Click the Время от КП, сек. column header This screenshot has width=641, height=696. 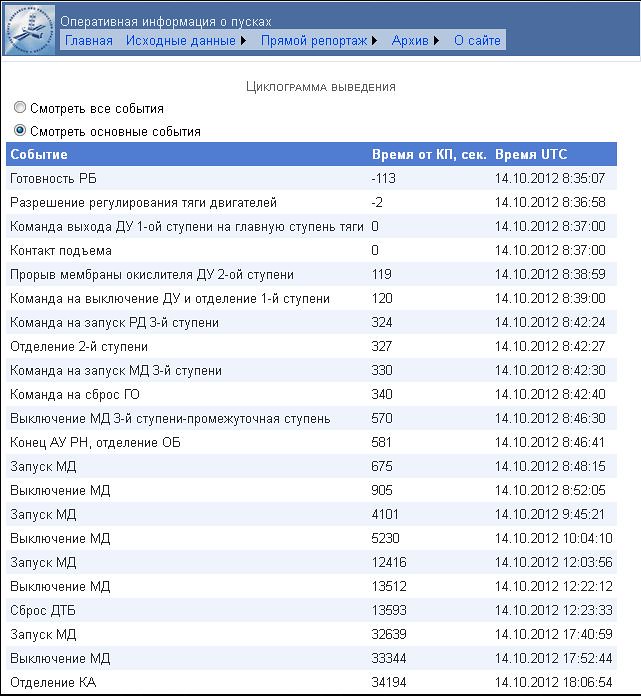(429, 155)
